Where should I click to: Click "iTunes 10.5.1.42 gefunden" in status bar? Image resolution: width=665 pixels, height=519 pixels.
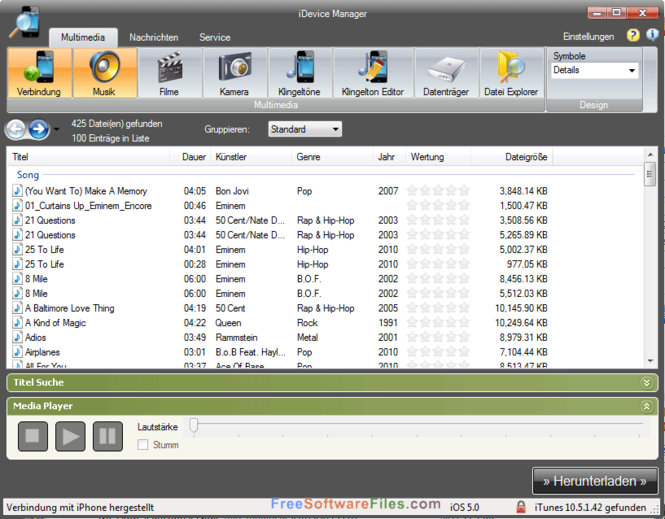[590, 507]
